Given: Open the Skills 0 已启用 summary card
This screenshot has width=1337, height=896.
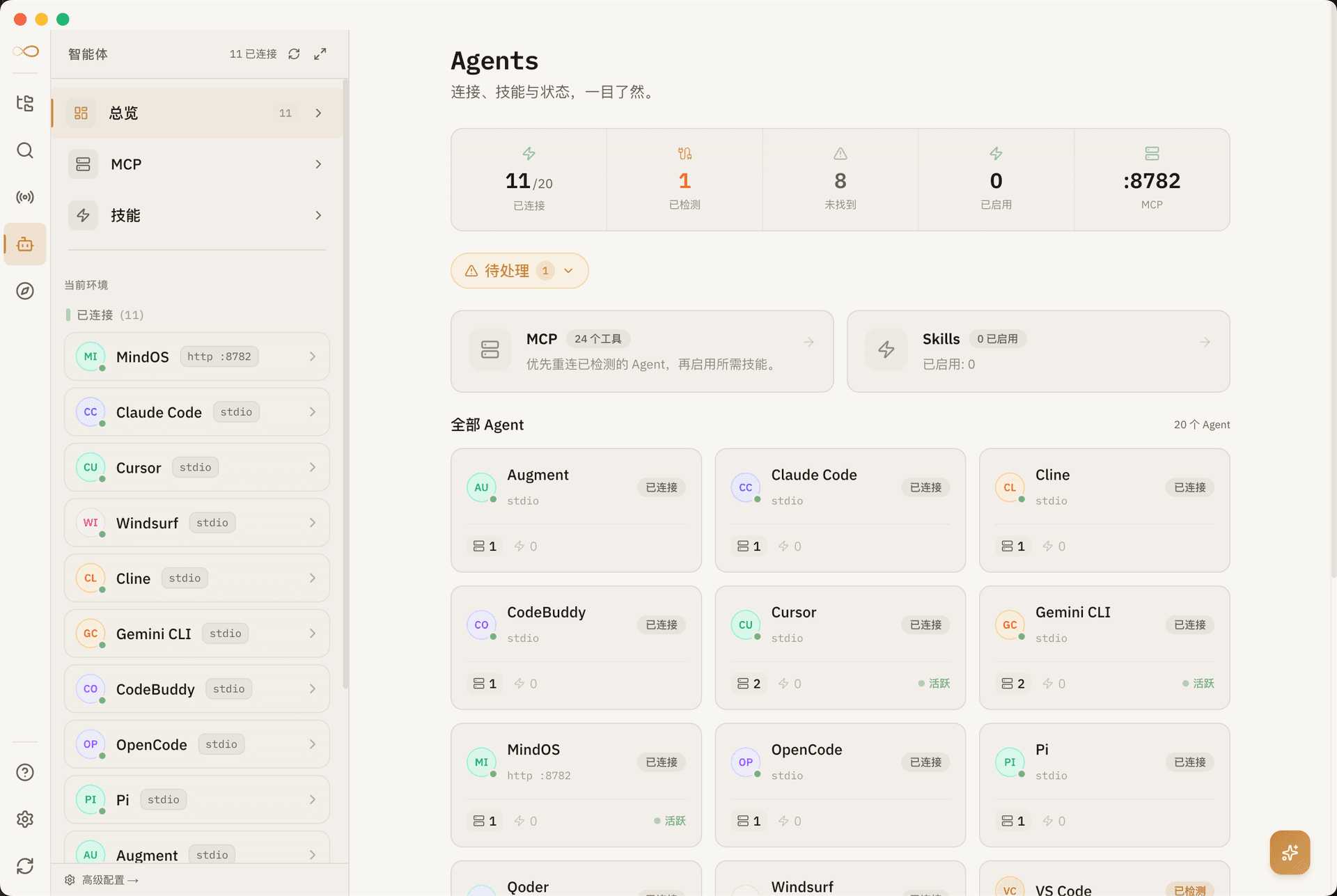Looking at the screenshot, I should [1038, 352].
